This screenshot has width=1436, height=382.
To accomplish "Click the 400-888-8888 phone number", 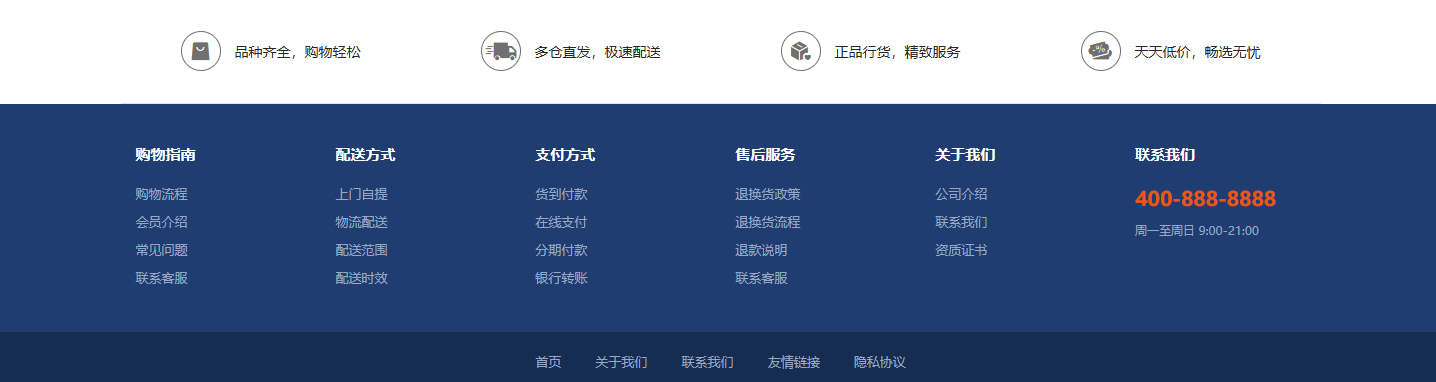I will point(1205,199).
